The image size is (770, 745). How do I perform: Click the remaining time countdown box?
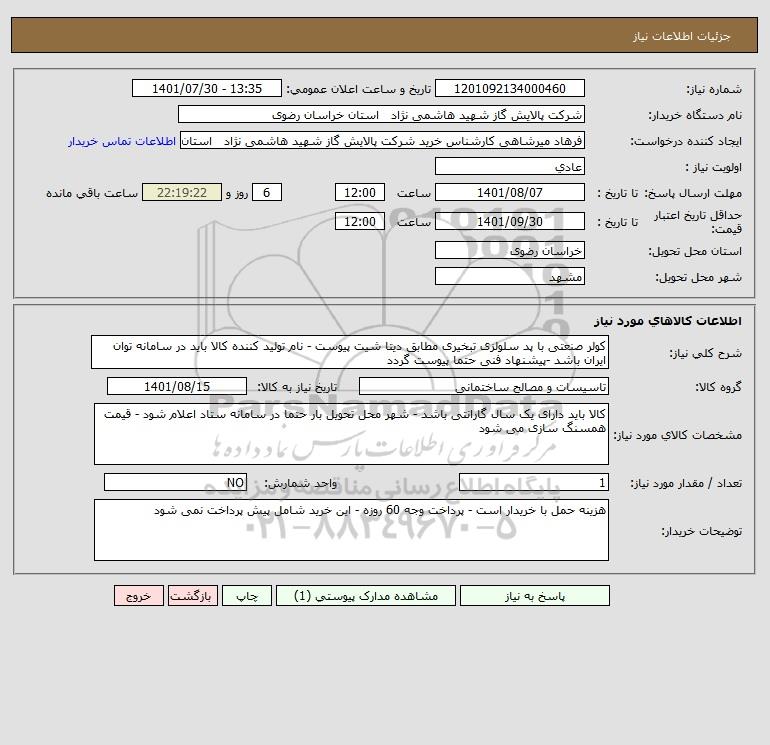[182, 193]
